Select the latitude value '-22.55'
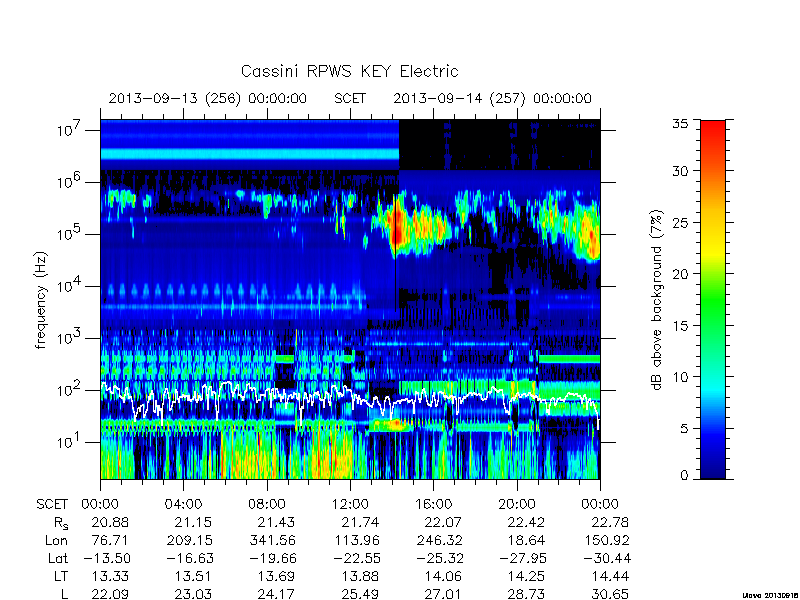This screenshot has width=800, height=600. (357, 559)
